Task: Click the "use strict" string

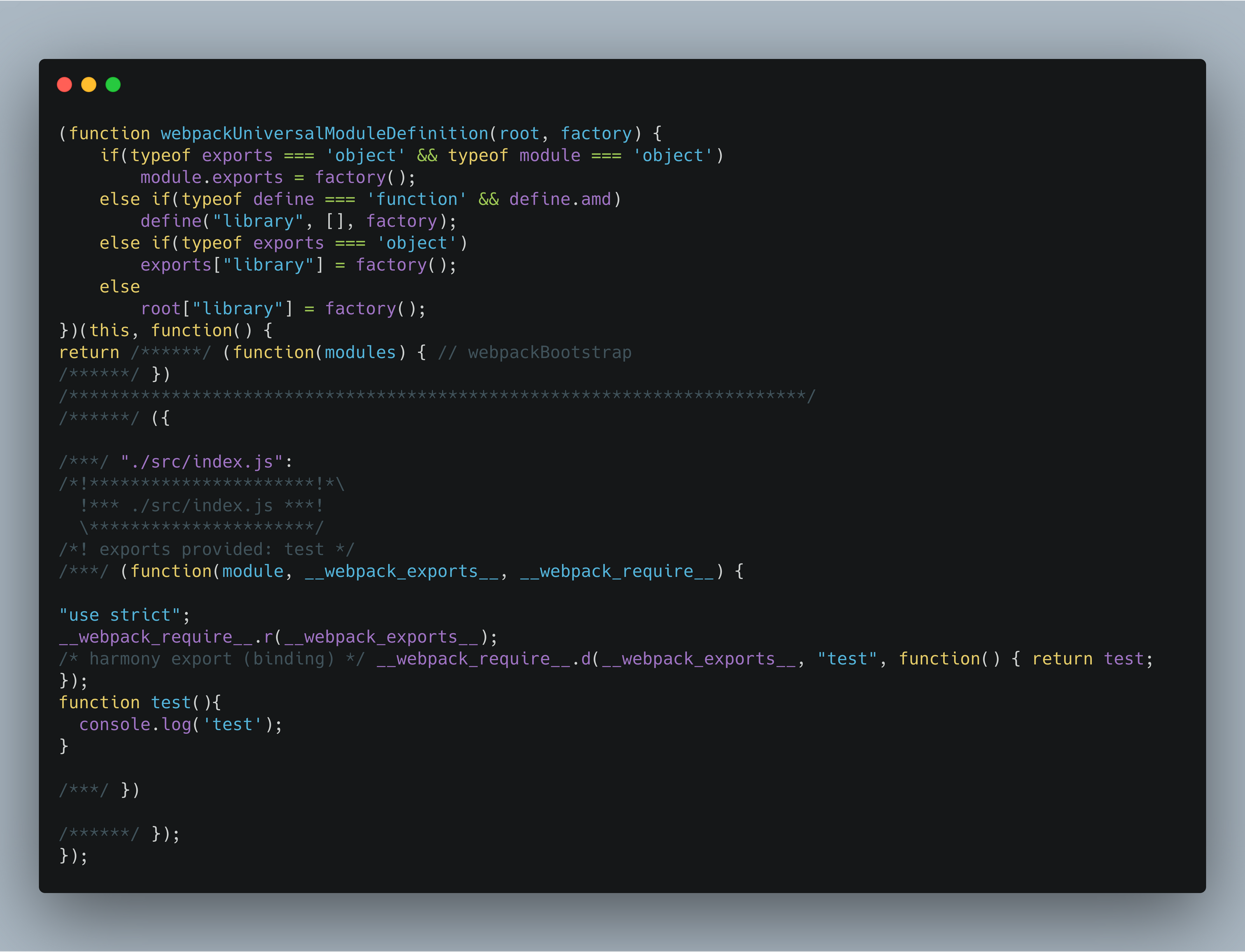Action: (x=119, y=616)
